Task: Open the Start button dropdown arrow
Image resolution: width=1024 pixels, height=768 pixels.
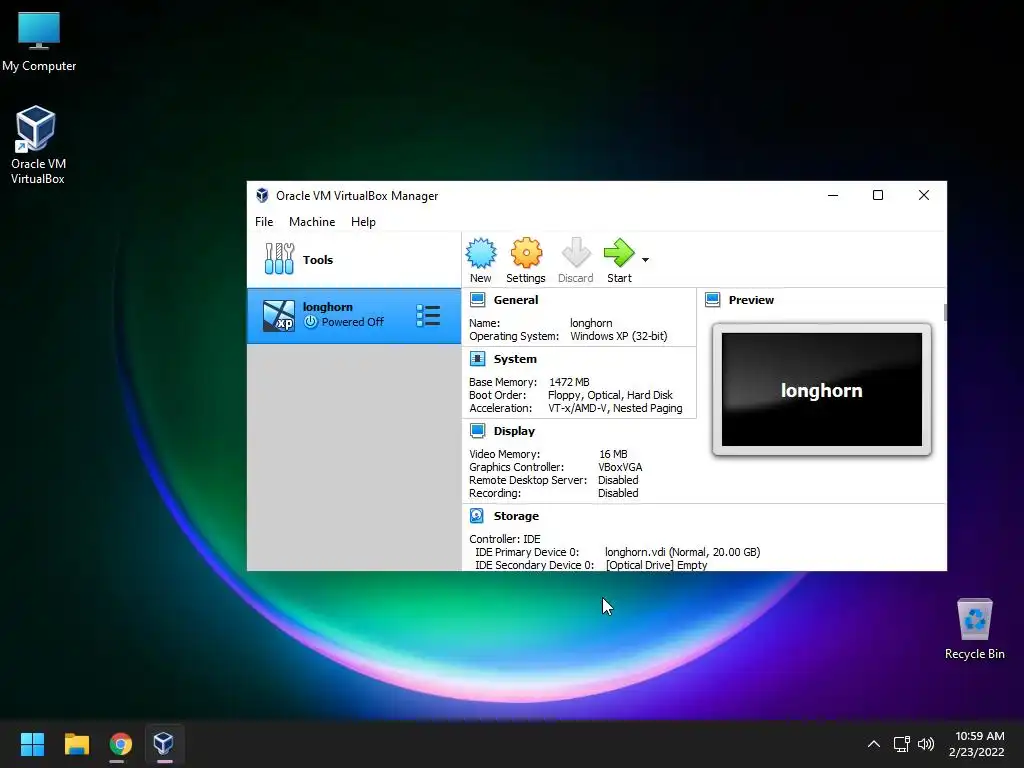Action: (645, 260)
